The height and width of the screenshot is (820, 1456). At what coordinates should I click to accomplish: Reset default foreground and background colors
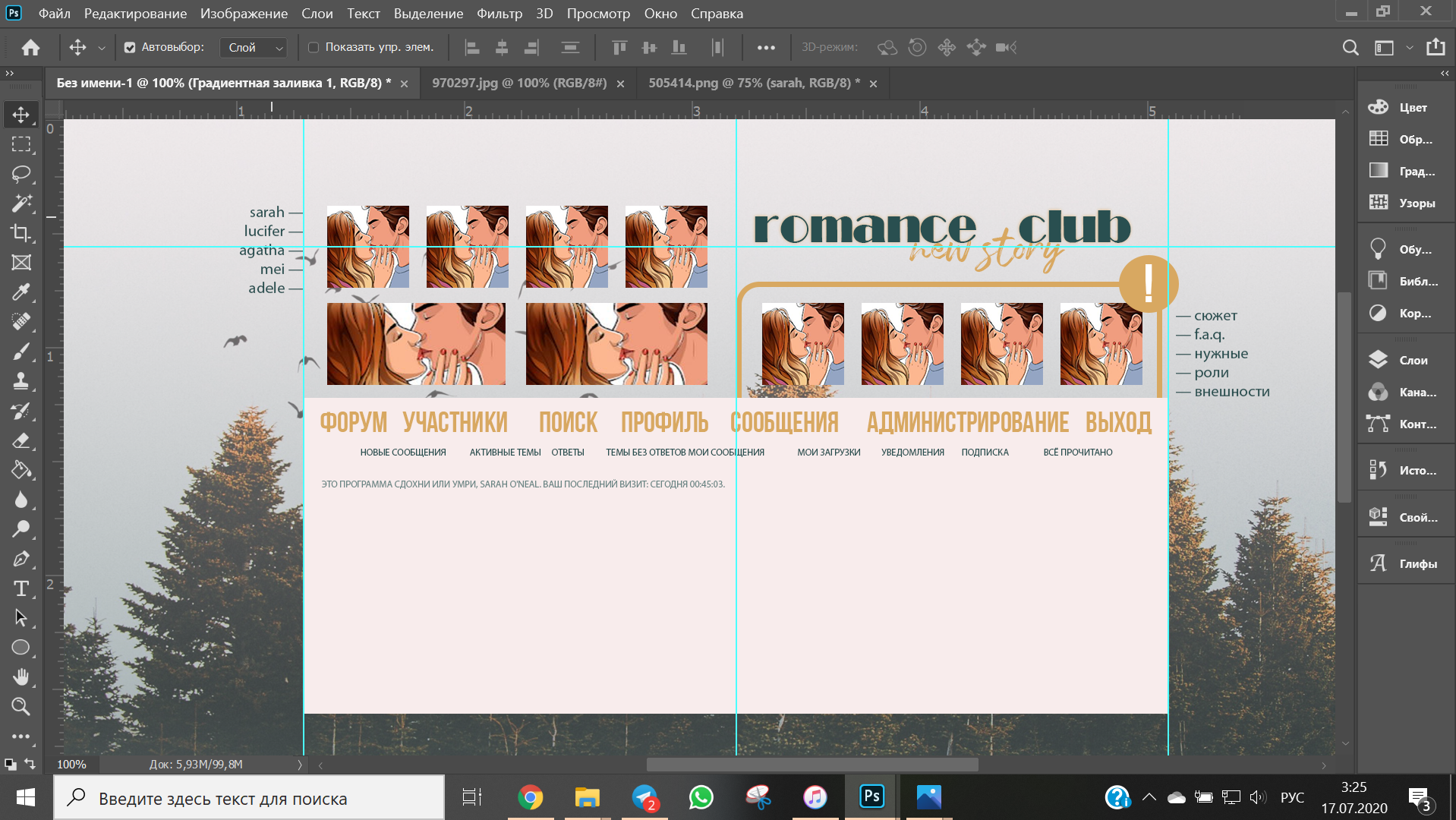point(9,763)
